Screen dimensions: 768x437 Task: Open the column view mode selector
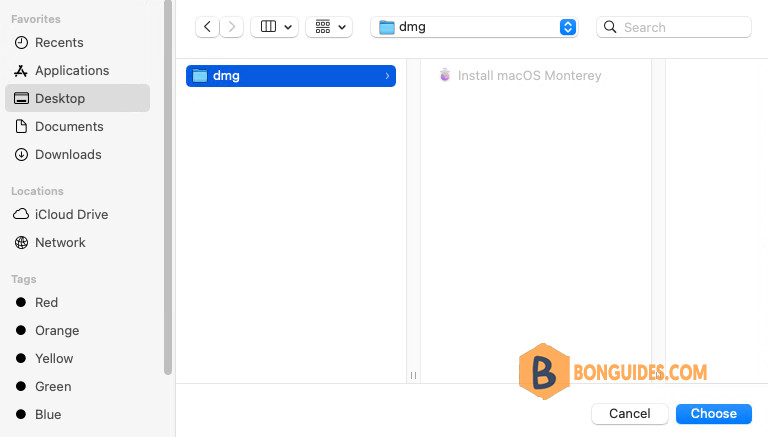point(274,27)
